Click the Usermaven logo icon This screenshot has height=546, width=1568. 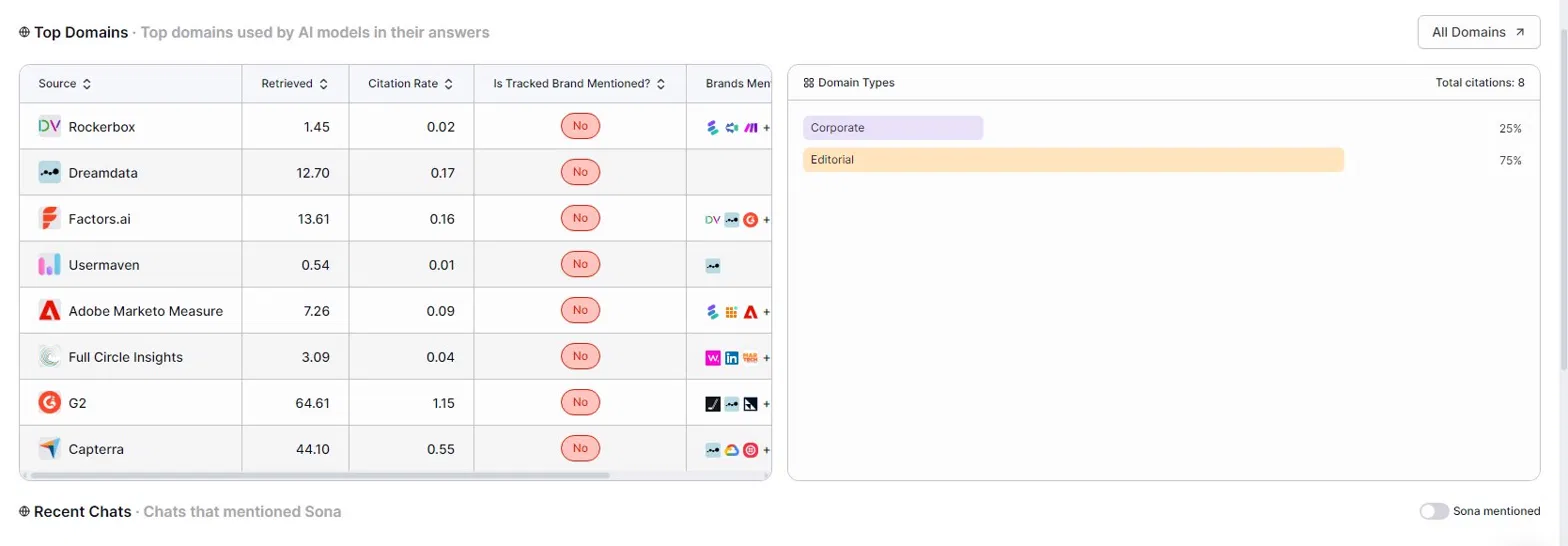point(50,265)
